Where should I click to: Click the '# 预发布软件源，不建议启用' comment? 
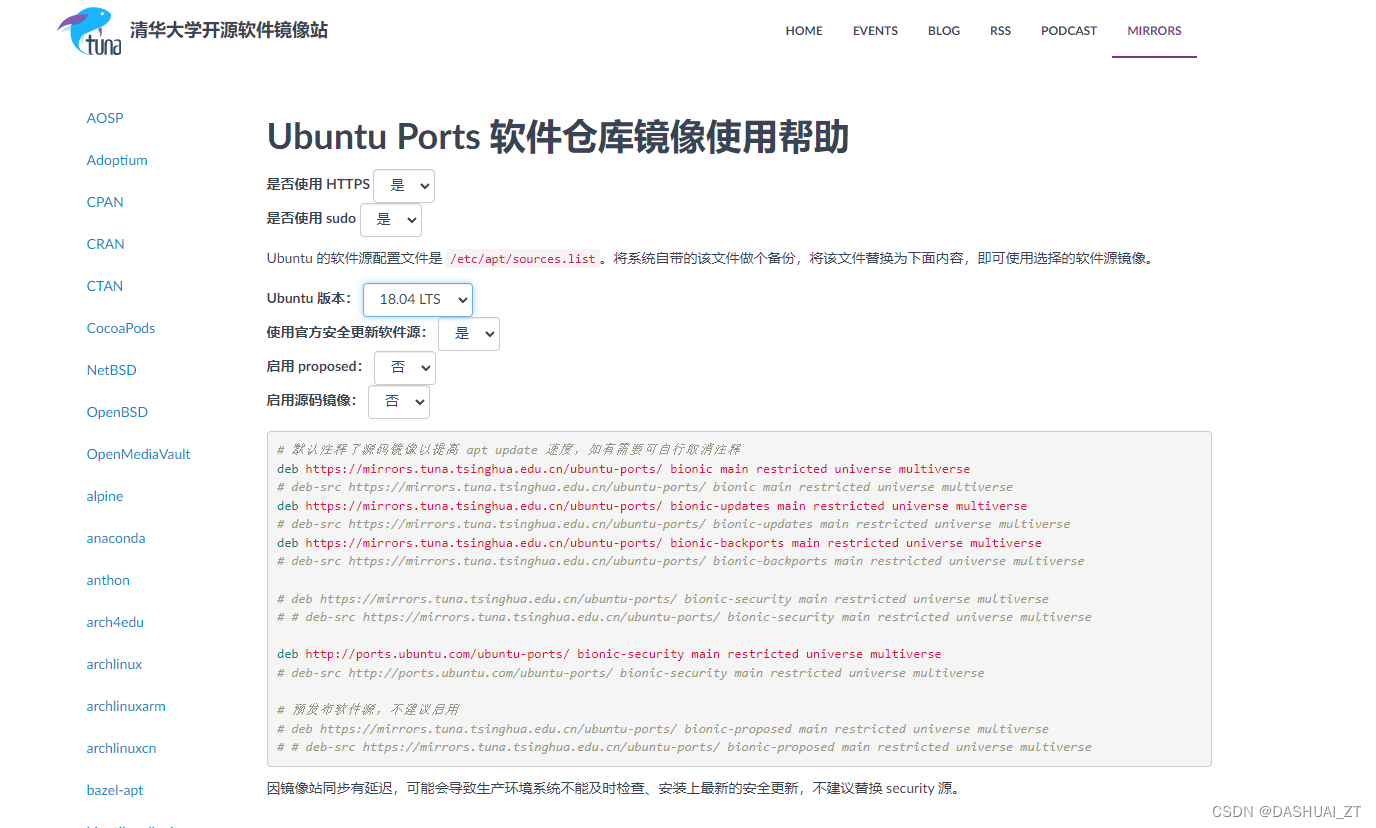(367, 710)
